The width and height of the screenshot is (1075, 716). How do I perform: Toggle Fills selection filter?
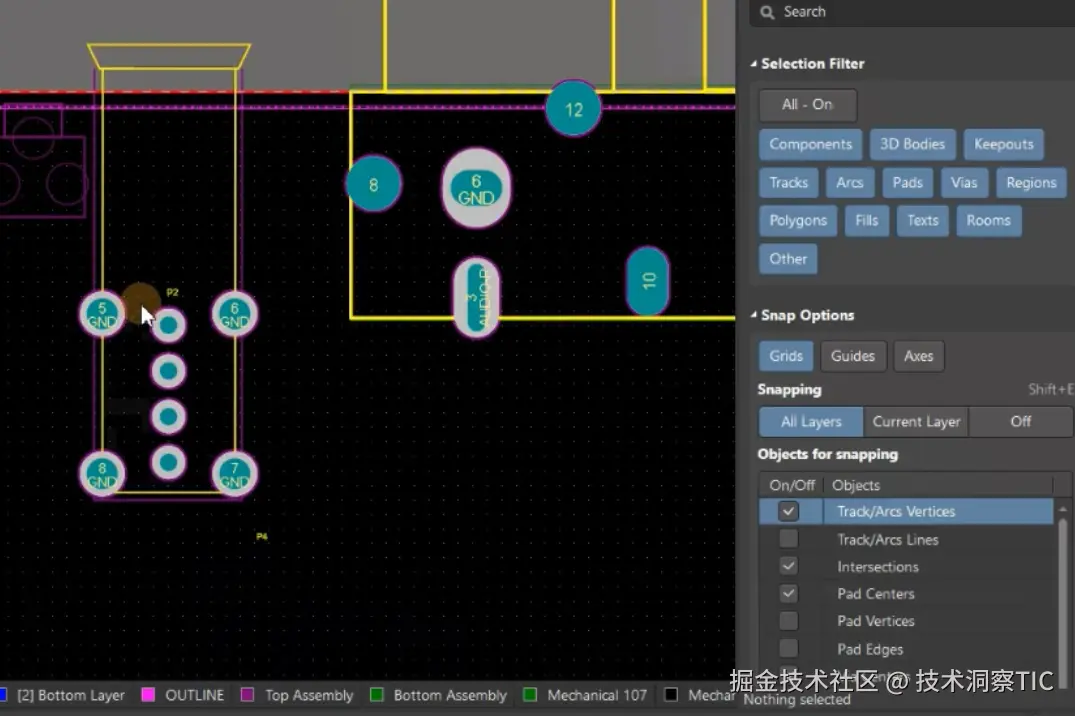(867, 221)
